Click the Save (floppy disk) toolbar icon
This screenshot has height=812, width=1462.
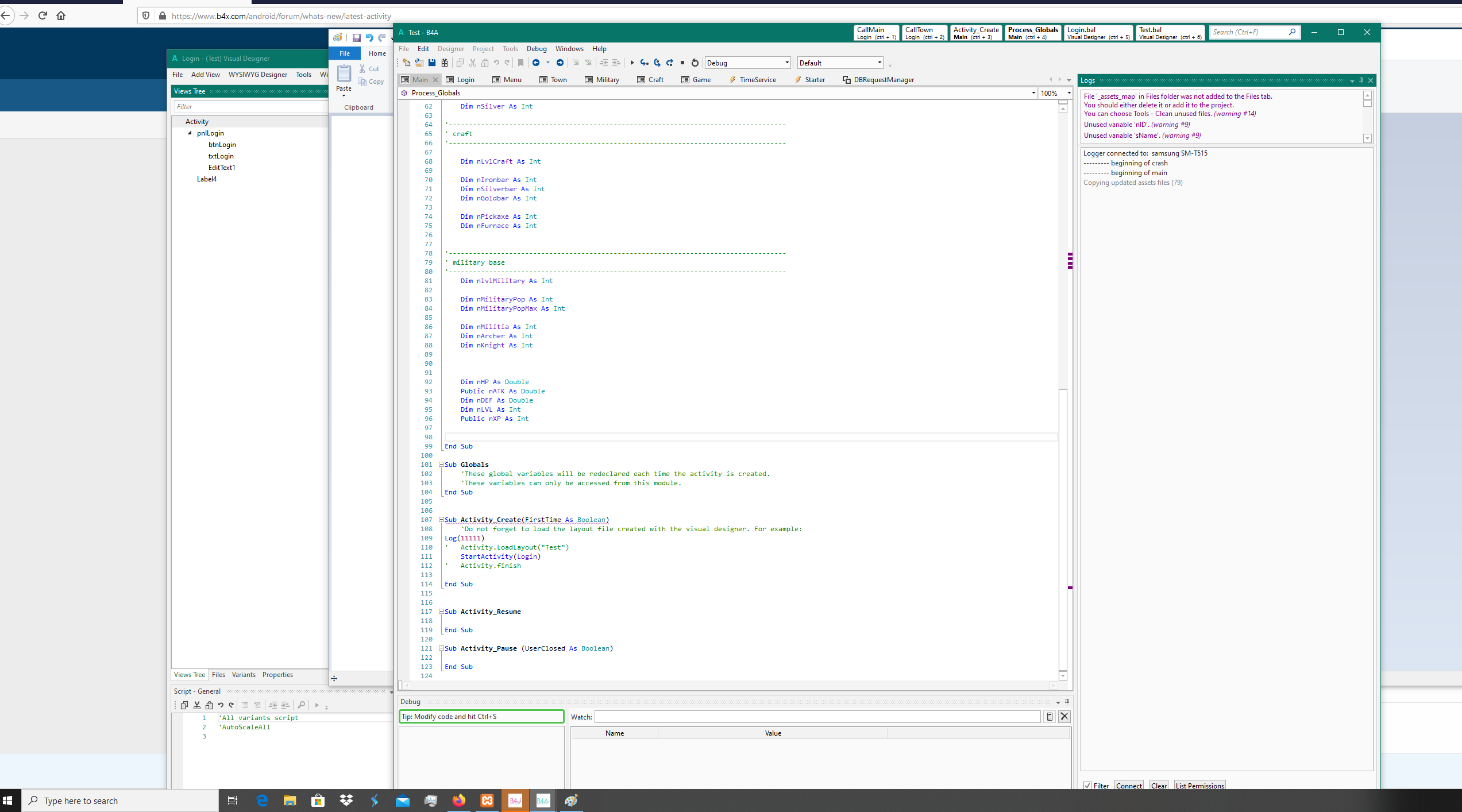click(x=432, y=63)
